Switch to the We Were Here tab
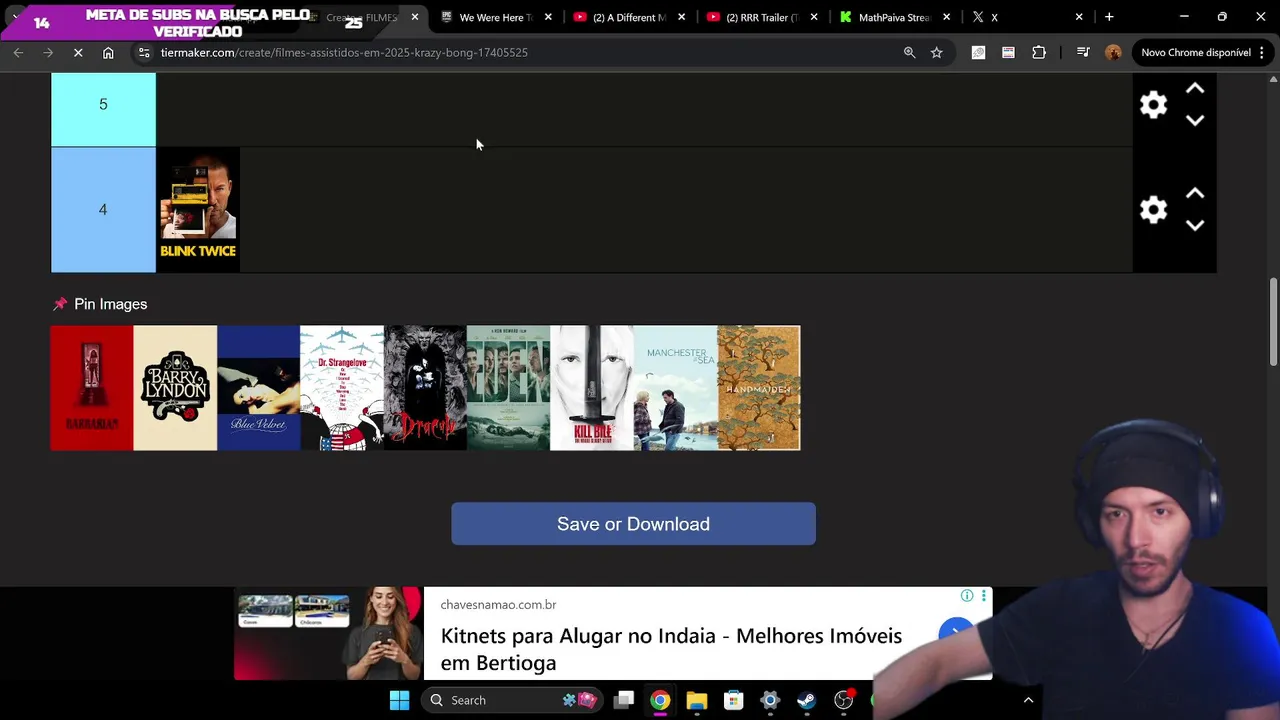1280x720 pixels. [x=497, y=17]
